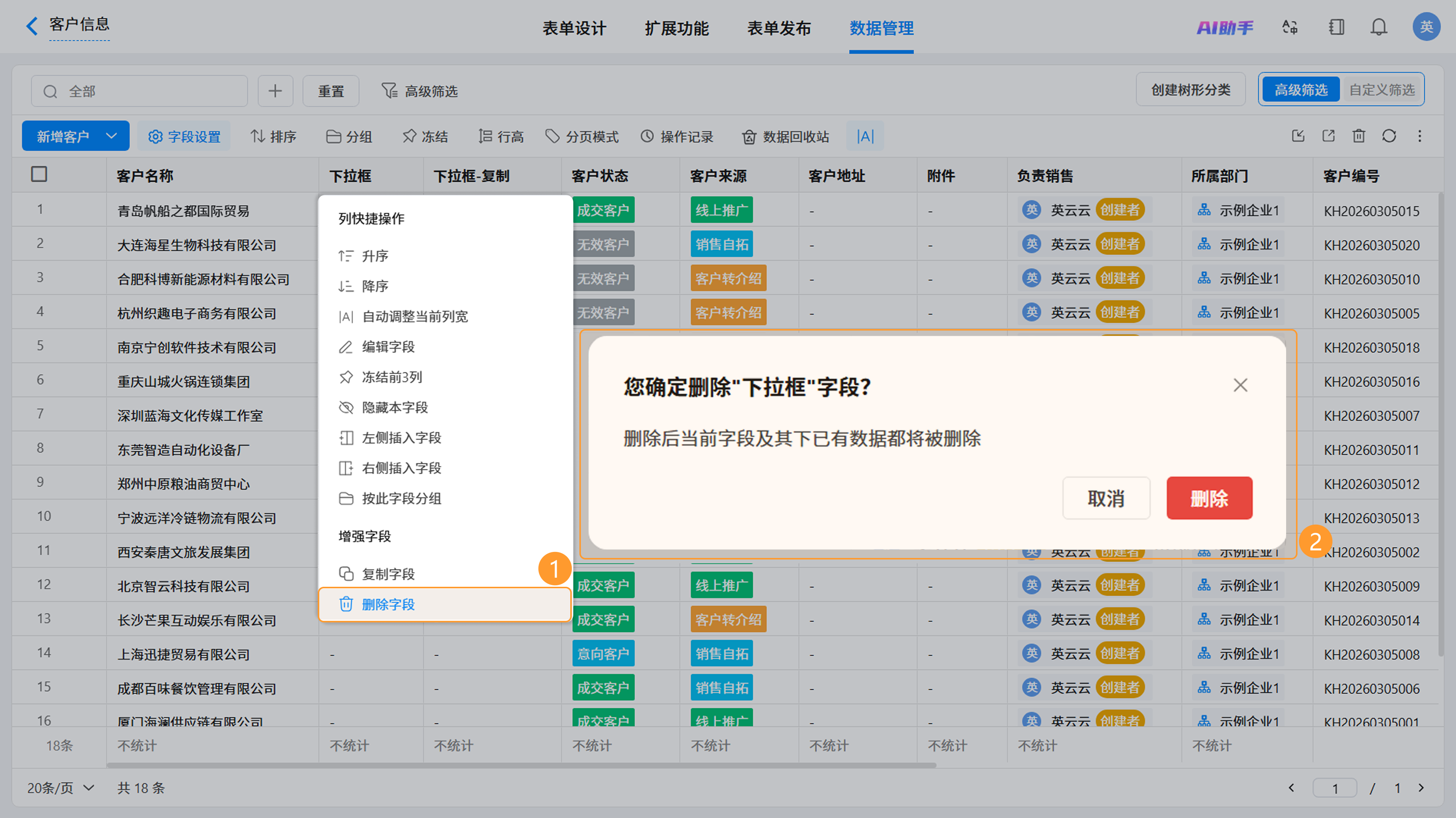This screenshot has height=818, width=1456.
Task: Switch to 数据管理 tab
Action: coord(881,28)
